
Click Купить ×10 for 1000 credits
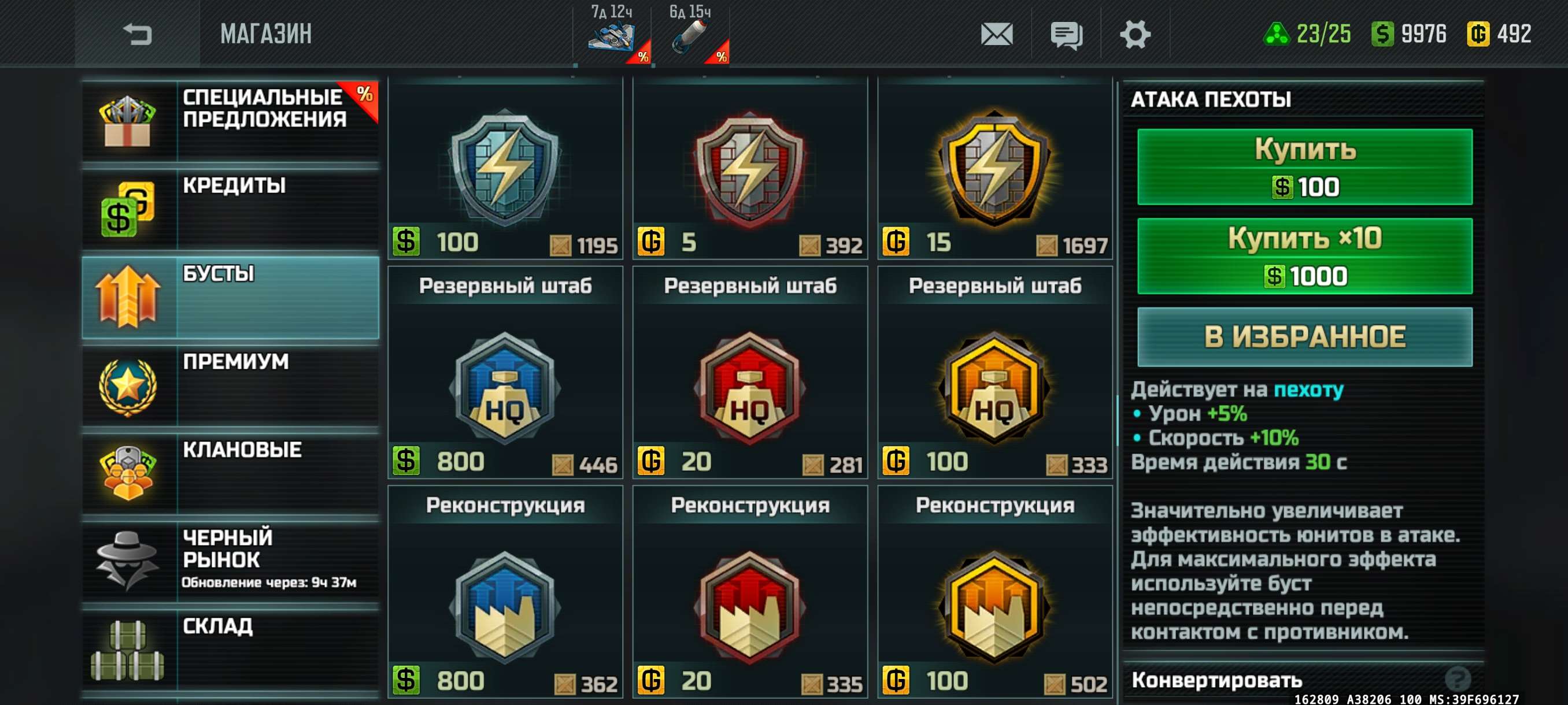(1304, 256)
